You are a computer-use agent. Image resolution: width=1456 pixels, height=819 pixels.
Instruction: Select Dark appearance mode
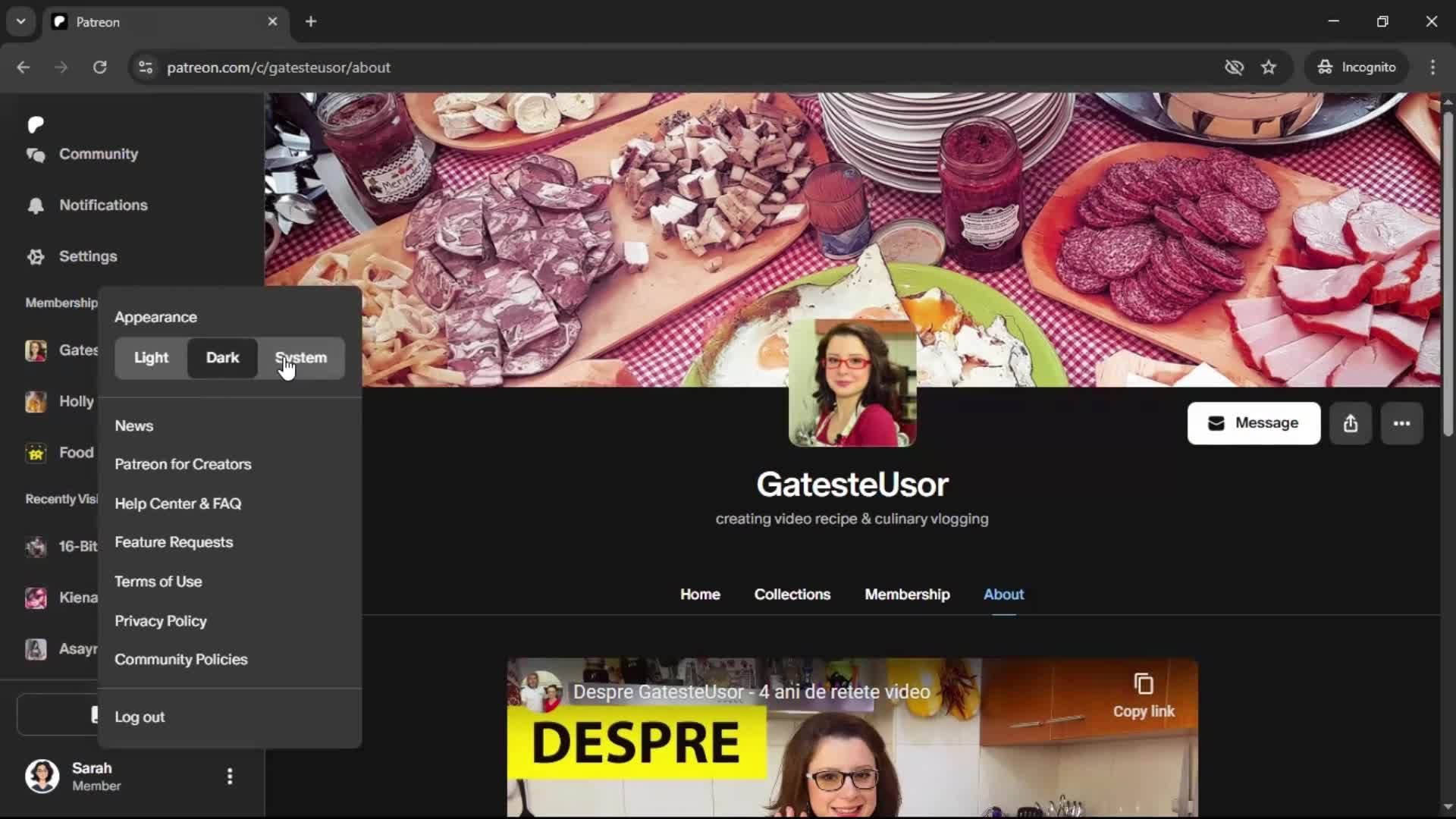click(222, 358)
